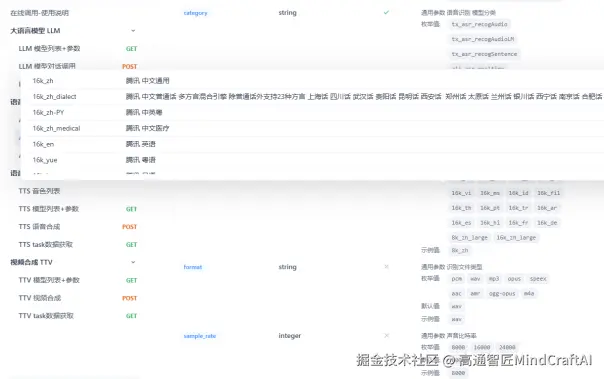The width and height of the screenshot is (604, 379).
Task: Click the category parameter name
Action: click(195, 13)
